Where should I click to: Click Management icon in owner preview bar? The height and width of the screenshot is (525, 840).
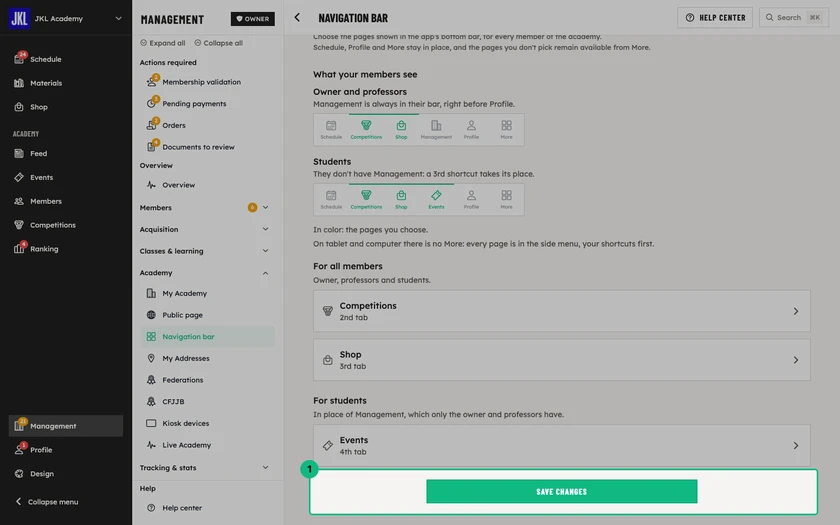(436, 125)
